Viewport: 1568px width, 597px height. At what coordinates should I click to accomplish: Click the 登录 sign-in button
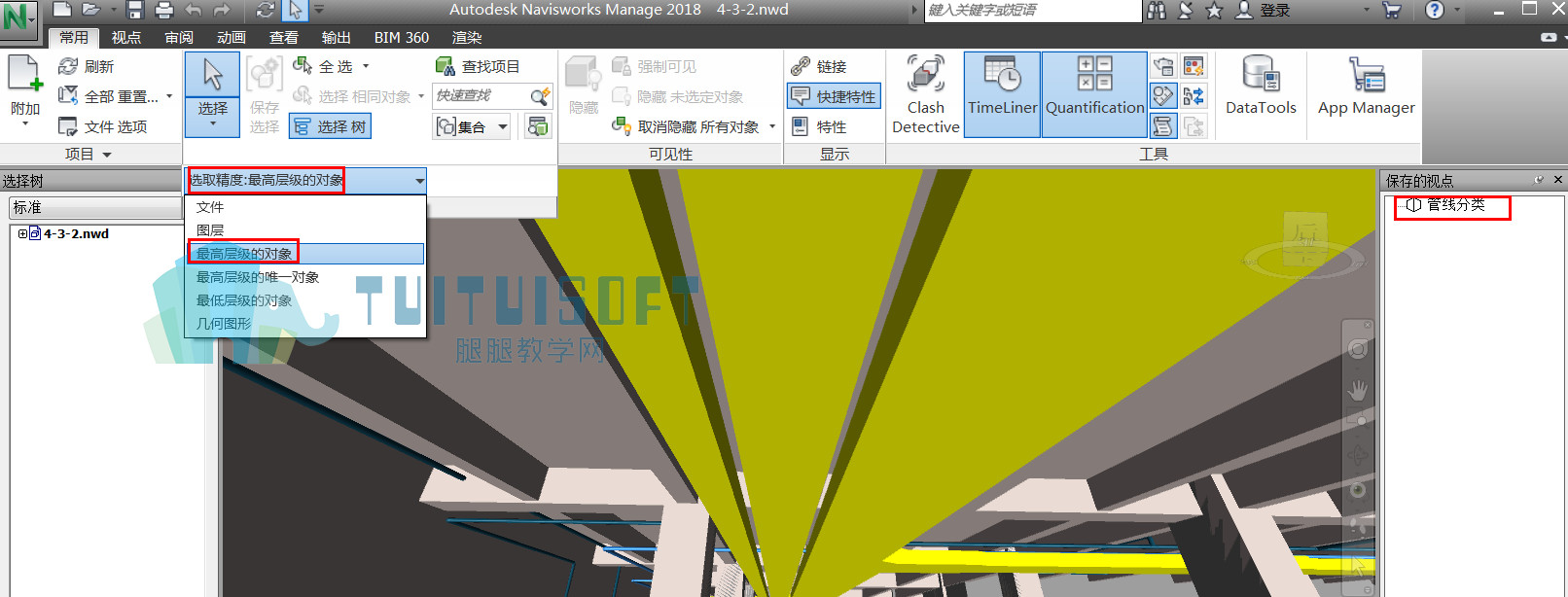point(1263,10)
